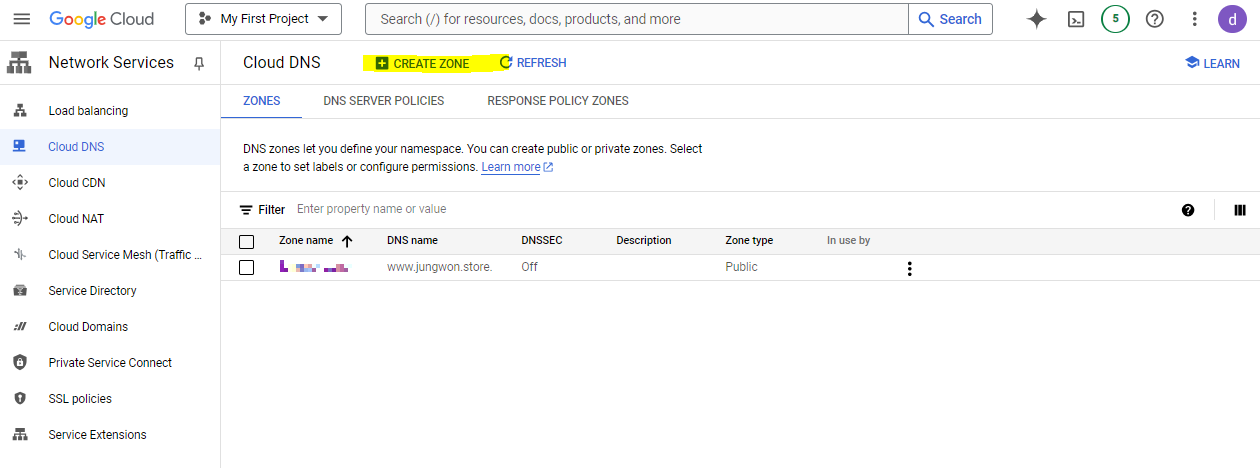Click the Google Cloud logo

(102, 19)
